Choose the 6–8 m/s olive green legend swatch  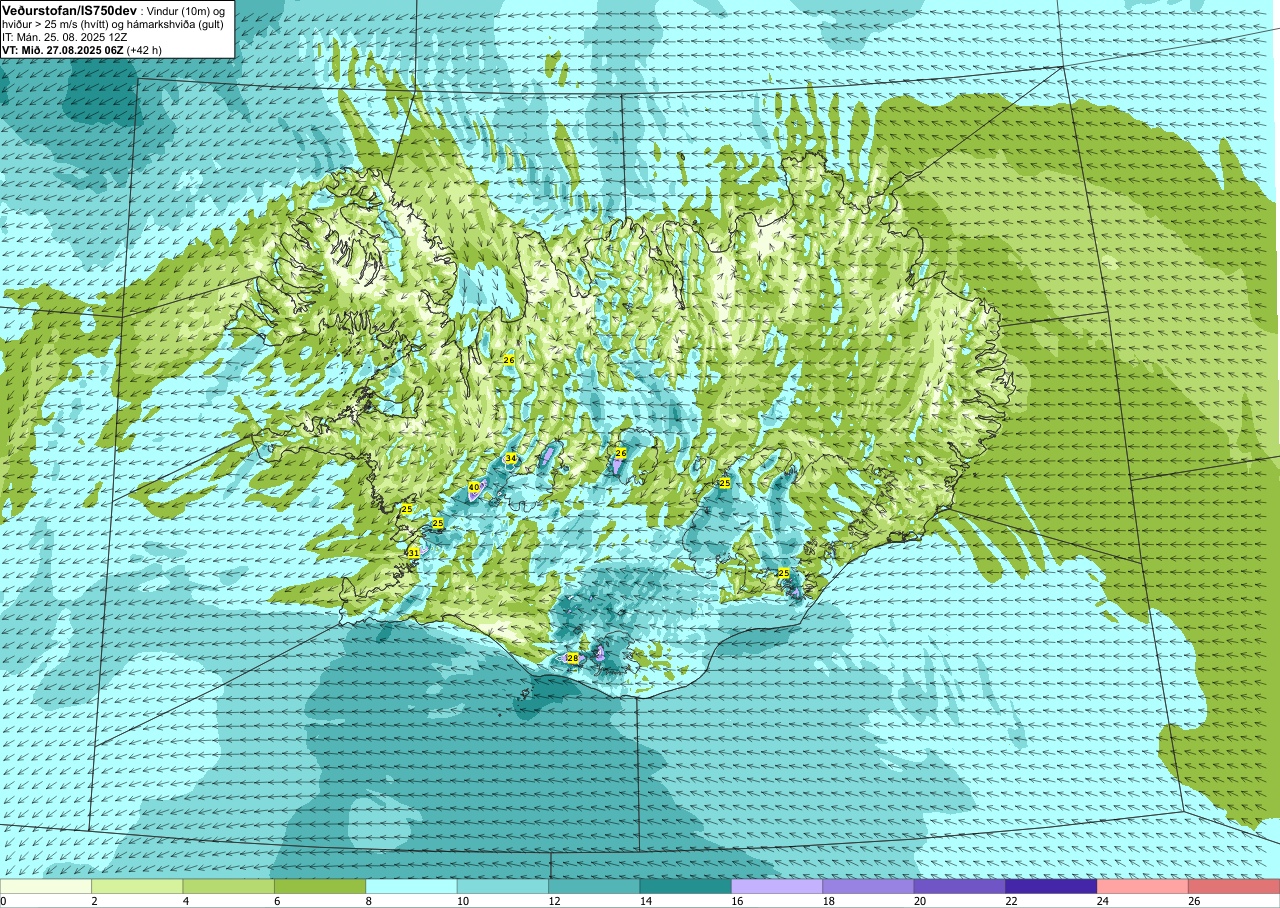(x=320, y=886)
